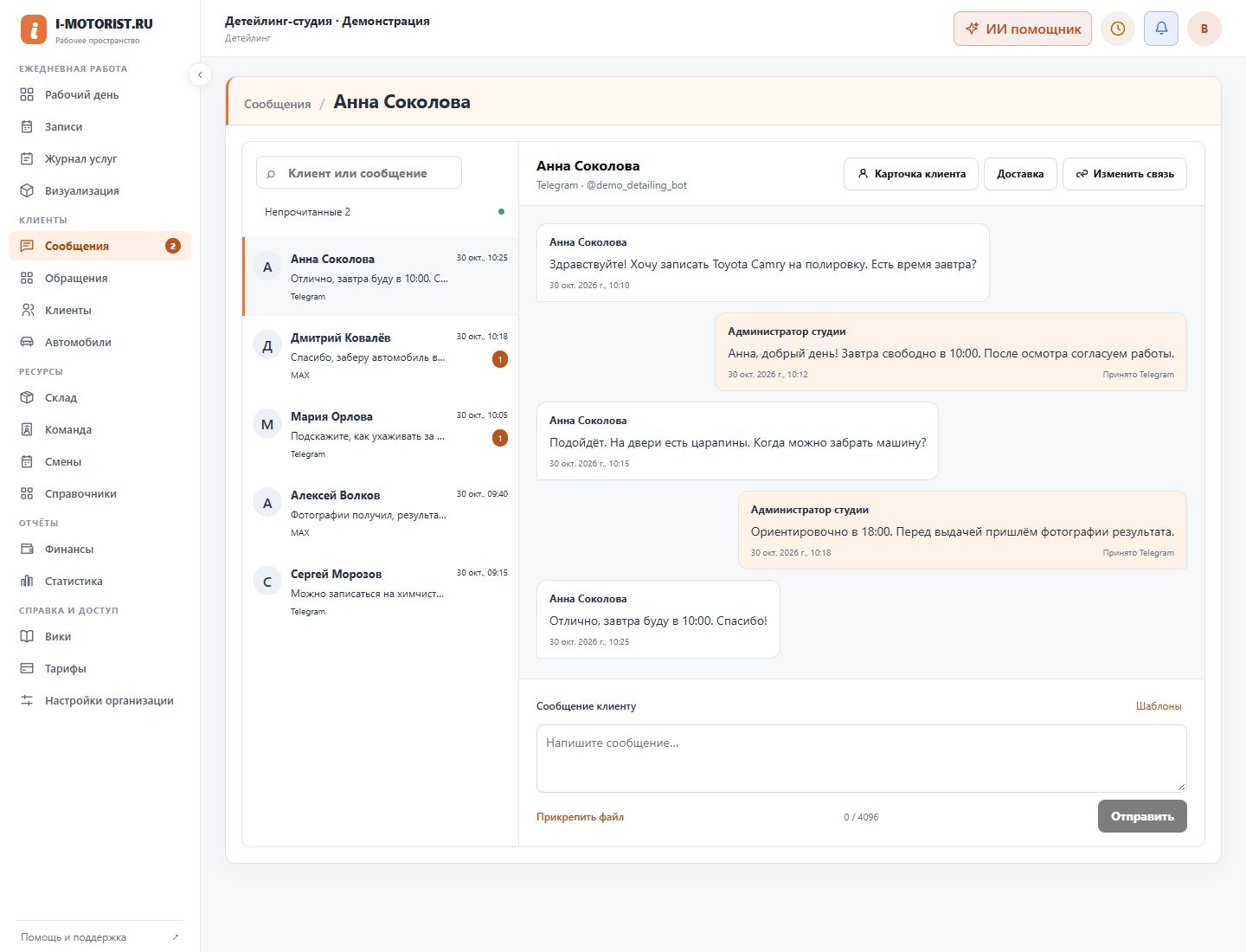Click the Финансы wallet icon
The width and height of the screenshot is (1246, 952).
(27, 549)
